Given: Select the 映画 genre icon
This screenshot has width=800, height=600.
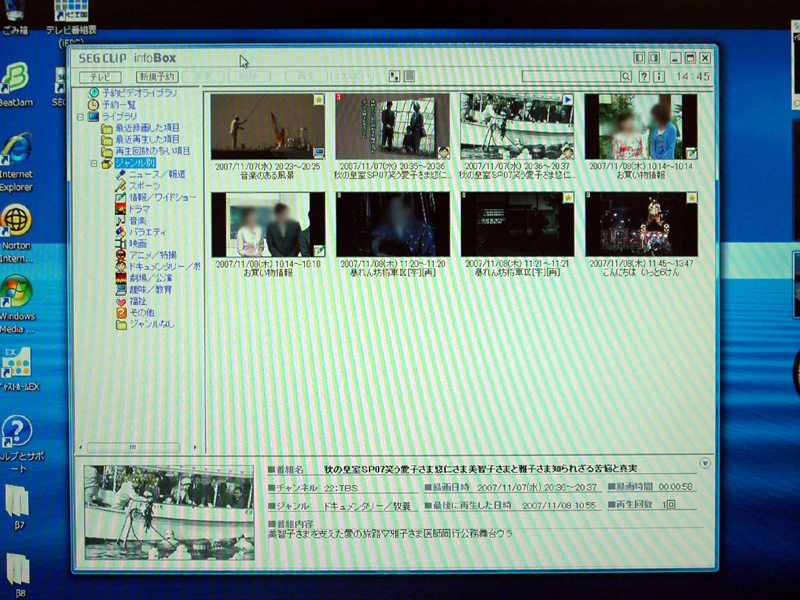Looking at the screenshot, I should [121, 243].
